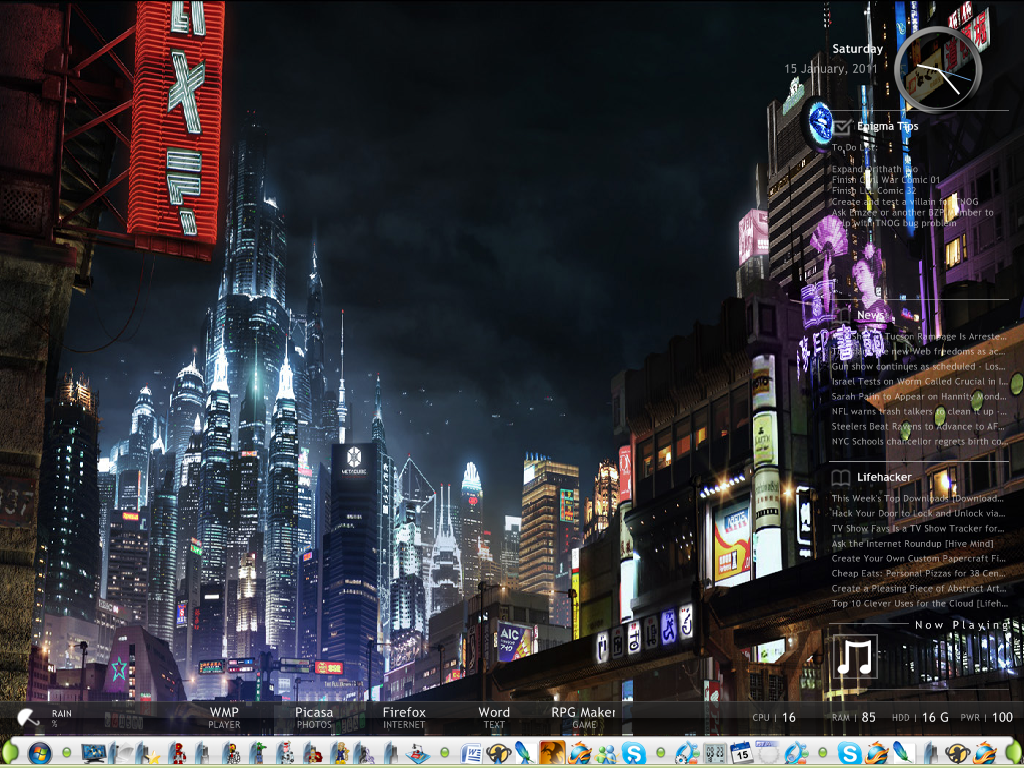Click the PWR 100 power meter
Image resolution: width=1024 pixels, height=768 pixels.
(985, 716)
